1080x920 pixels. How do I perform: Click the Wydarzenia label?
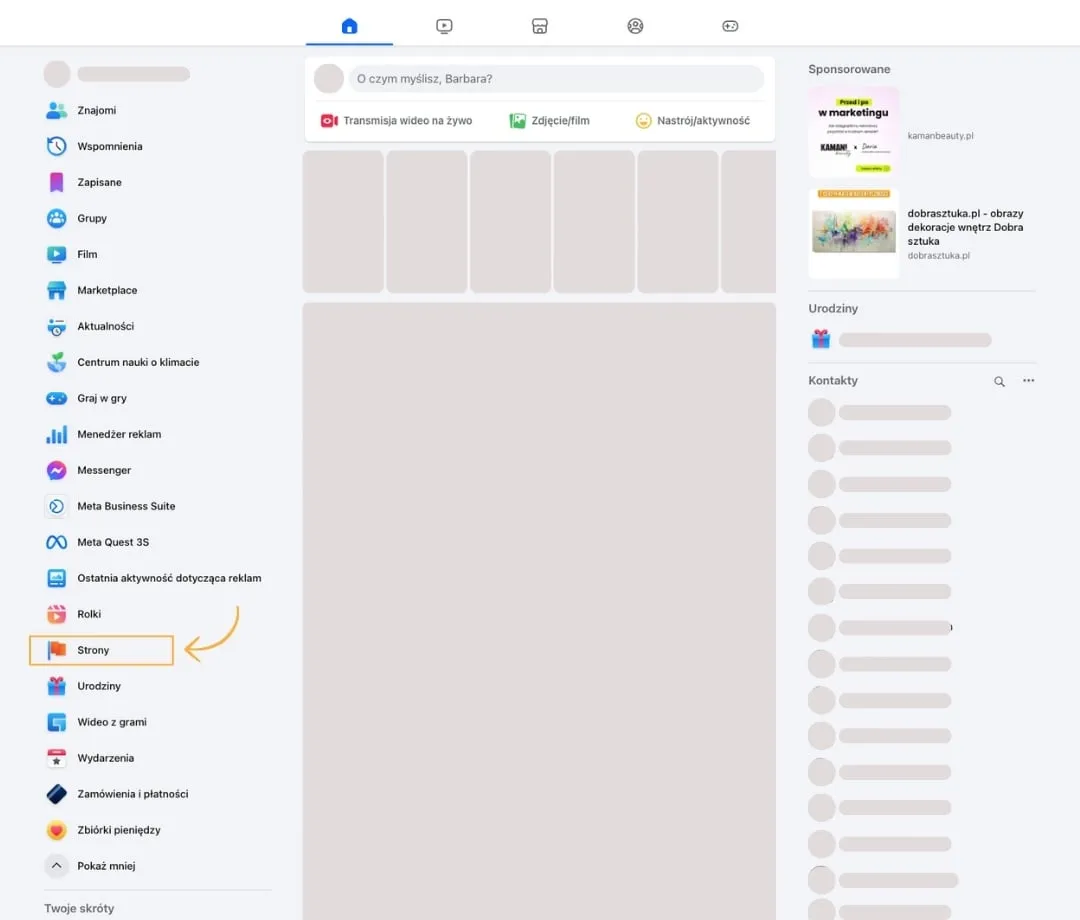(105, 757)
